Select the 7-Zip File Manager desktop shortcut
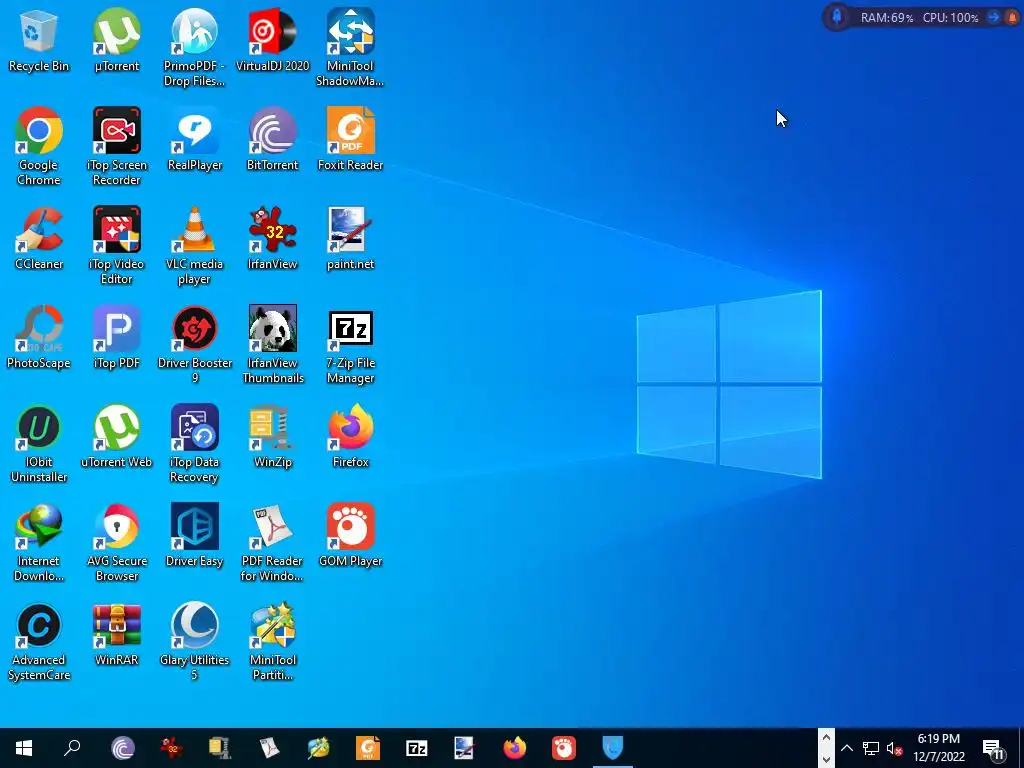The width and height of the screenshot is (1024, 768). (x=350, y=345)
